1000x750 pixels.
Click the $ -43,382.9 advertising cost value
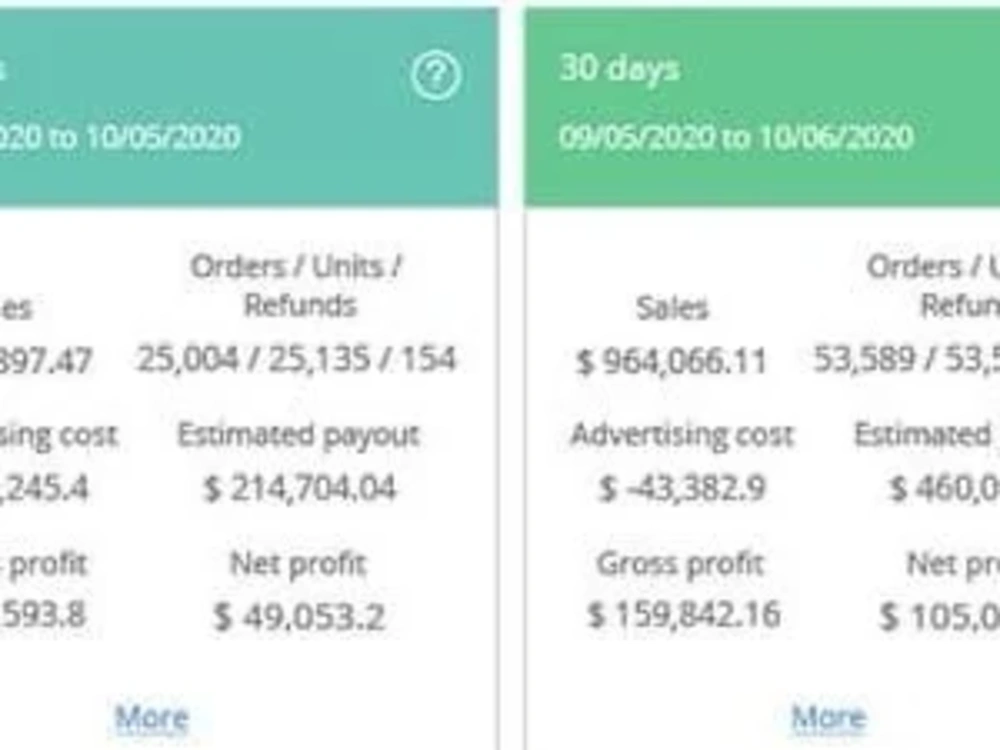coord(682,490)
